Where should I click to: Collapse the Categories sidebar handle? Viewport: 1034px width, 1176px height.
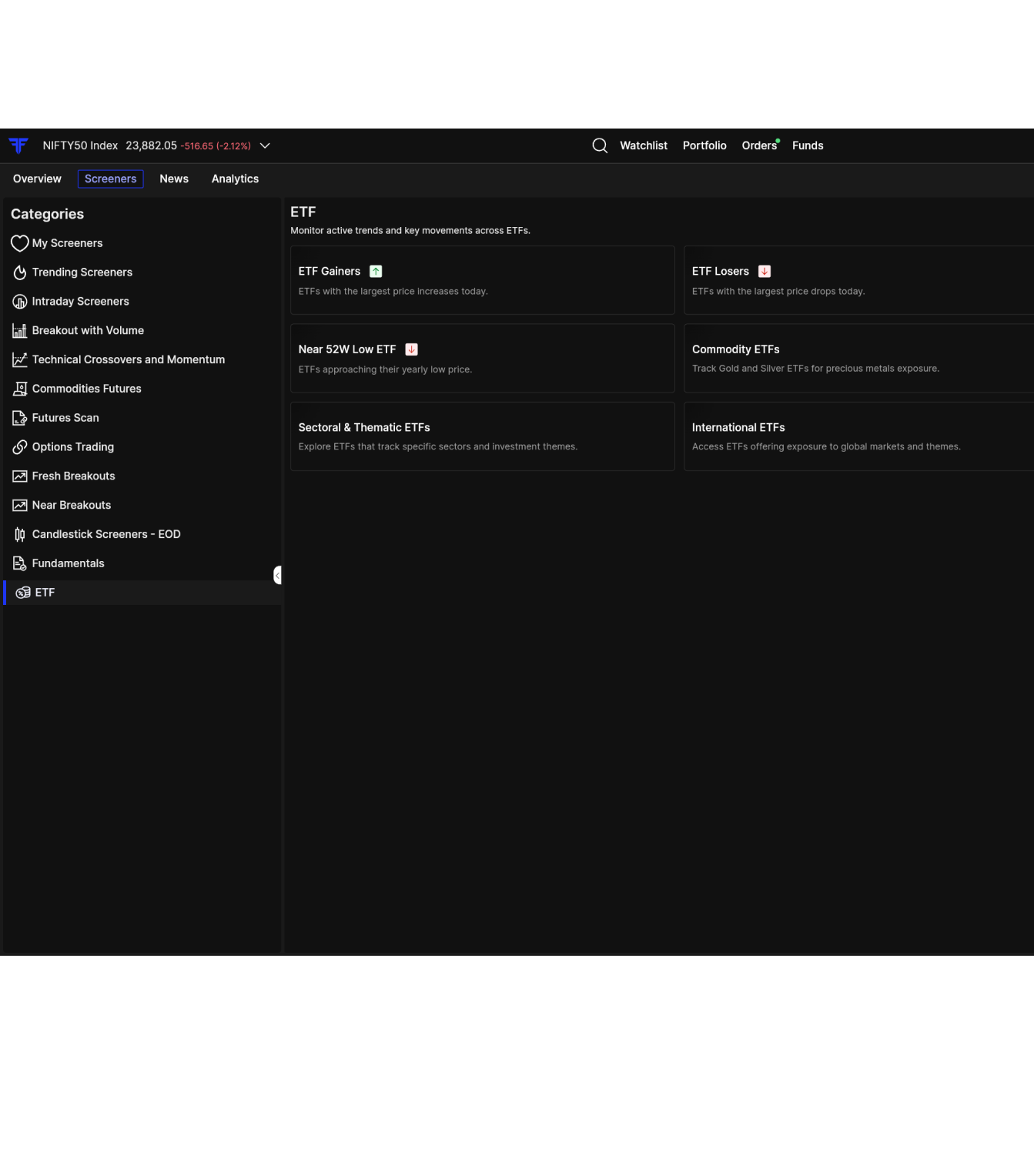[278, 575]
